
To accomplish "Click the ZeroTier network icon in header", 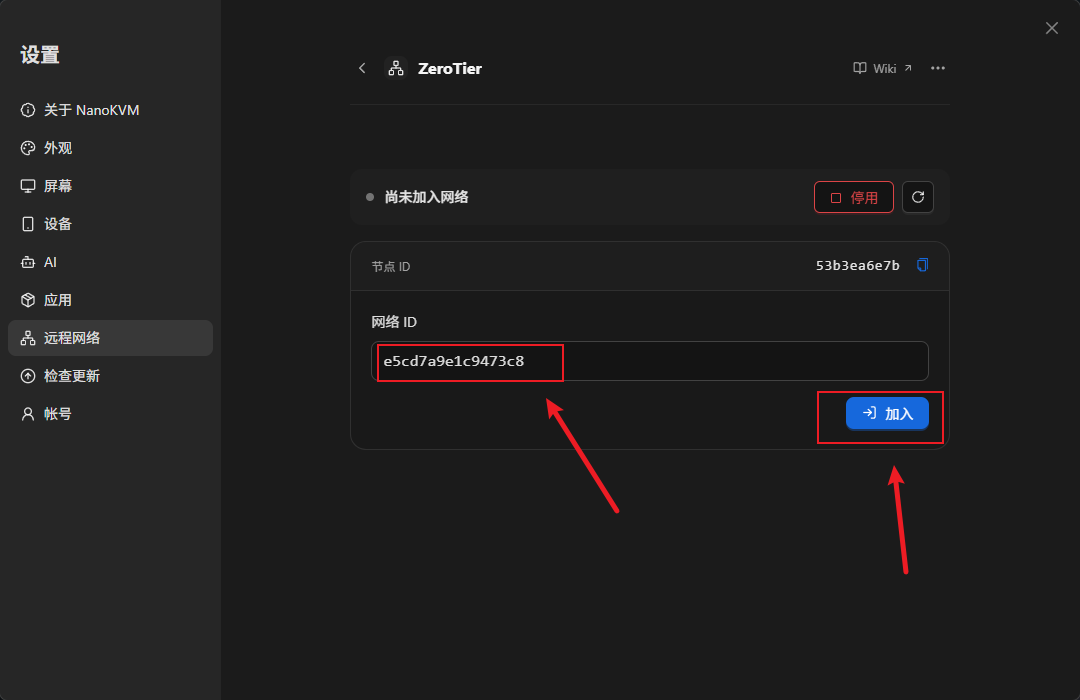I will click(x=396, y=68).
